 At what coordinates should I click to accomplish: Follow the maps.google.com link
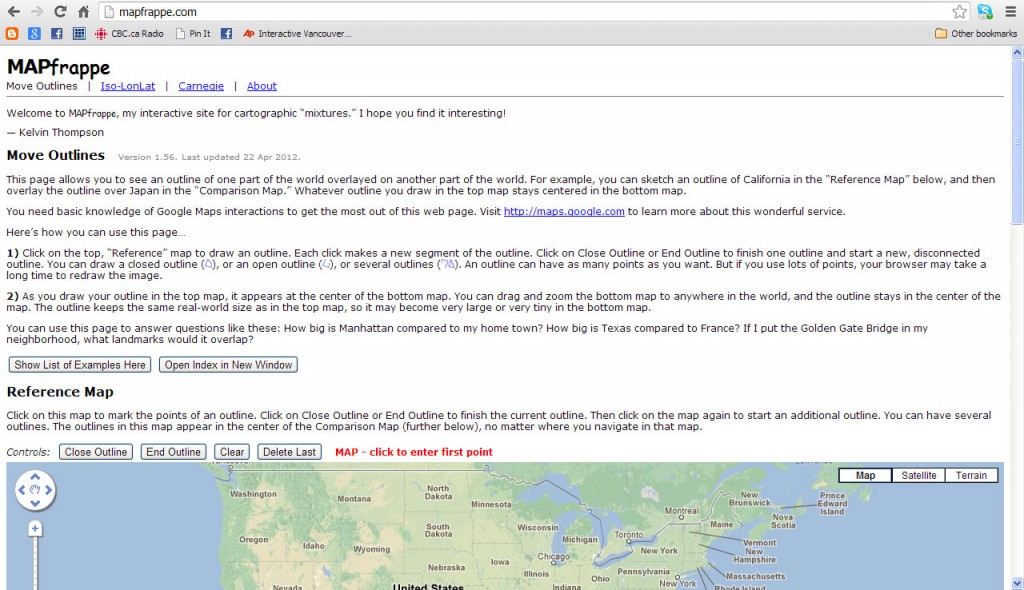[x=564, y=212]
